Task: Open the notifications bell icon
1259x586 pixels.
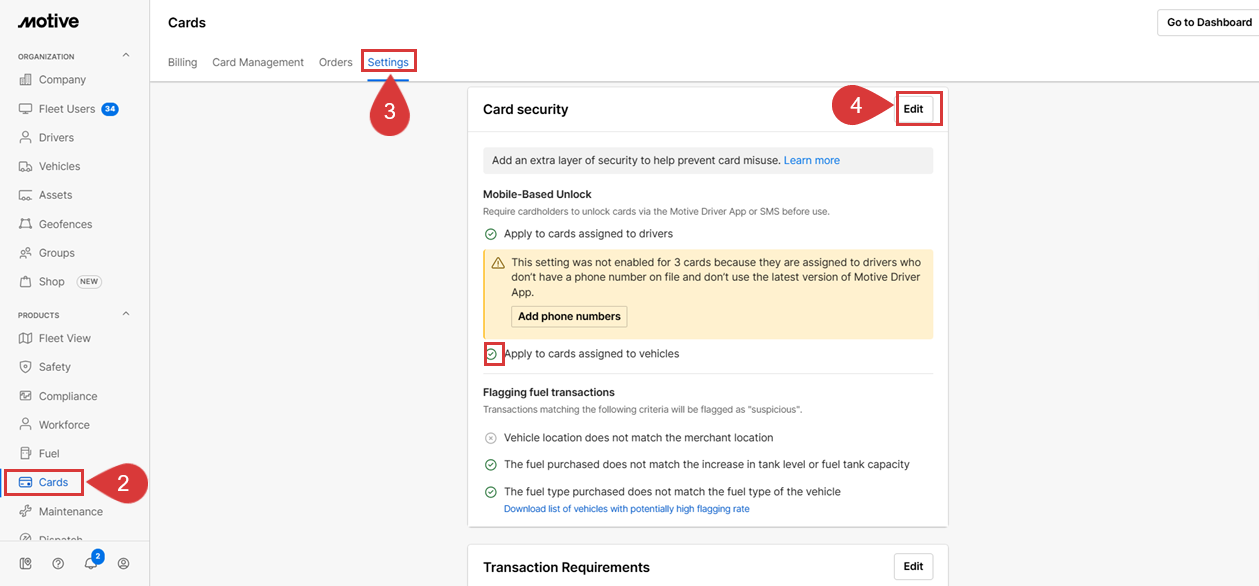Action: 91,563
